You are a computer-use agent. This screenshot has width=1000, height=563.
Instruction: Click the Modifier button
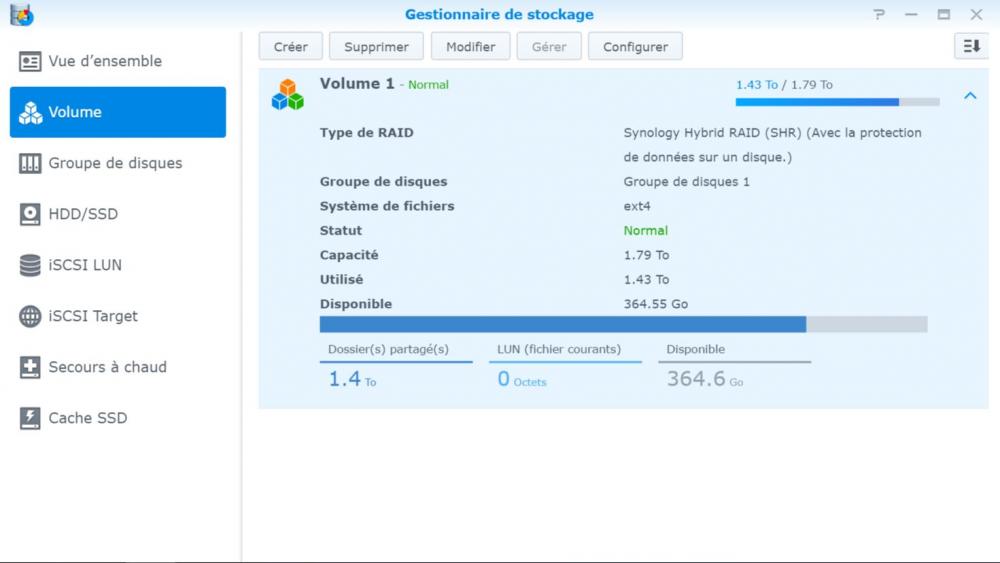pos(470,47)
